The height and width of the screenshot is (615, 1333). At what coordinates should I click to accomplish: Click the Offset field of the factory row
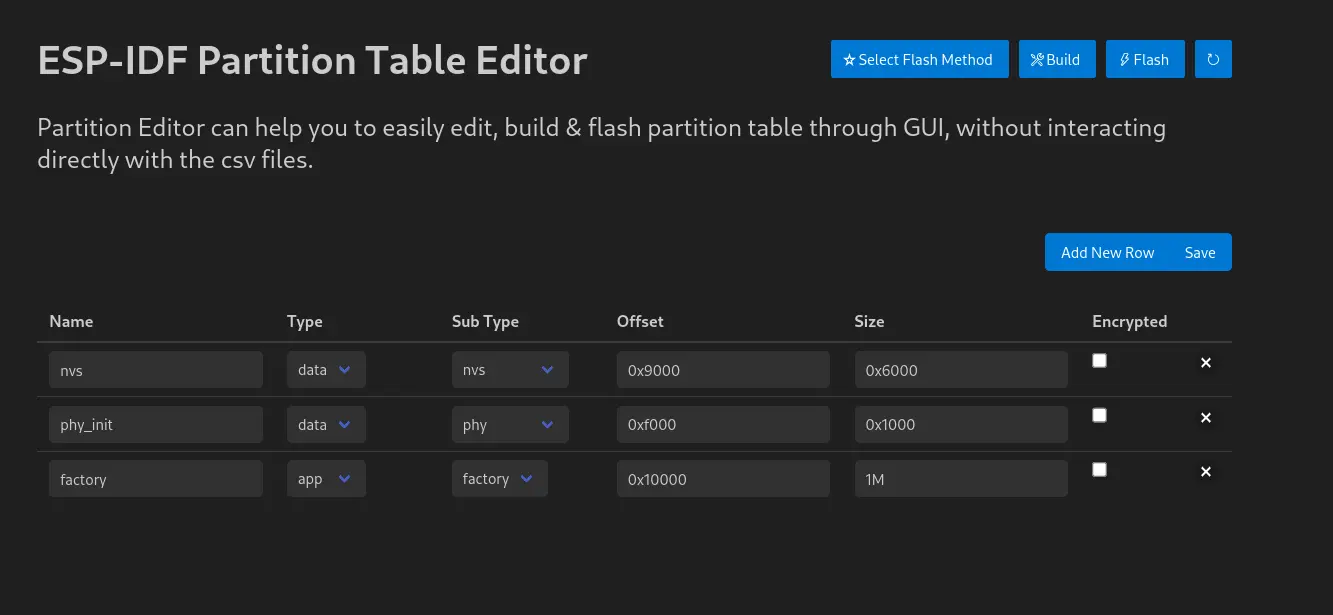pyautogui.click(x=723, y=478)
